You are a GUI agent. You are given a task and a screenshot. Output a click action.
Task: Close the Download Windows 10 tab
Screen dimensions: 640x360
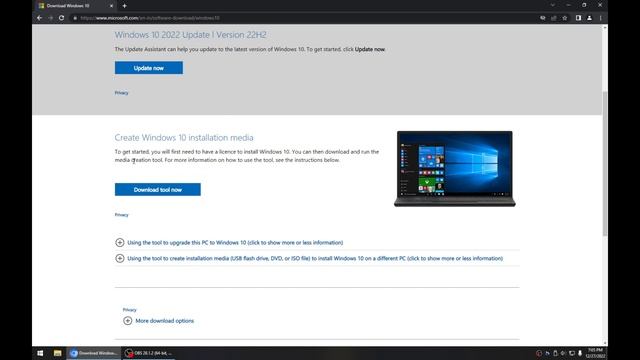point(111,6)
